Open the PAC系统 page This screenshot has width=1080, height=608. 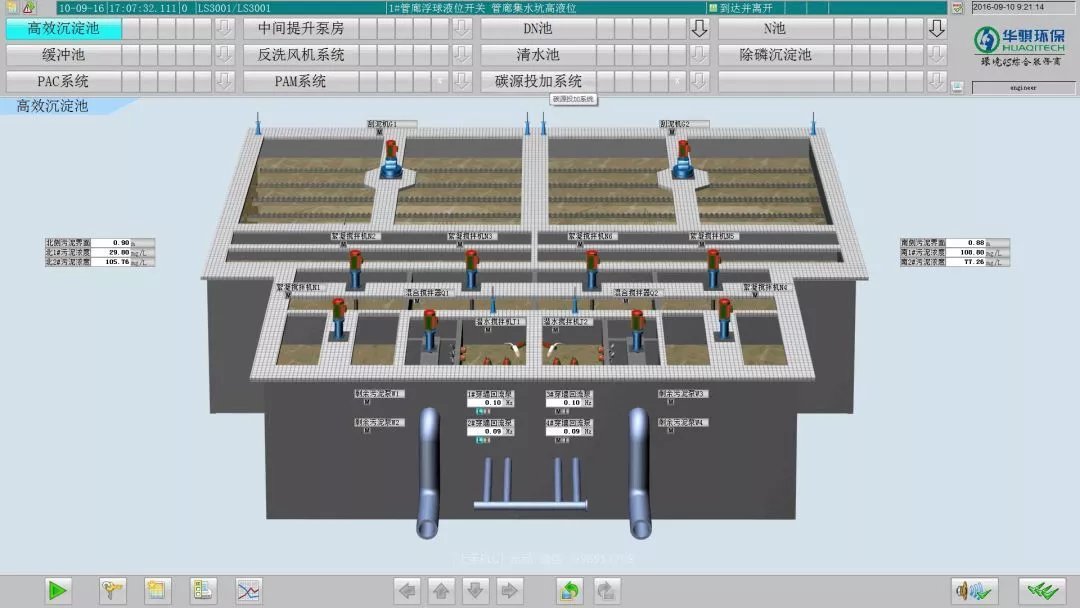point(64,81)
